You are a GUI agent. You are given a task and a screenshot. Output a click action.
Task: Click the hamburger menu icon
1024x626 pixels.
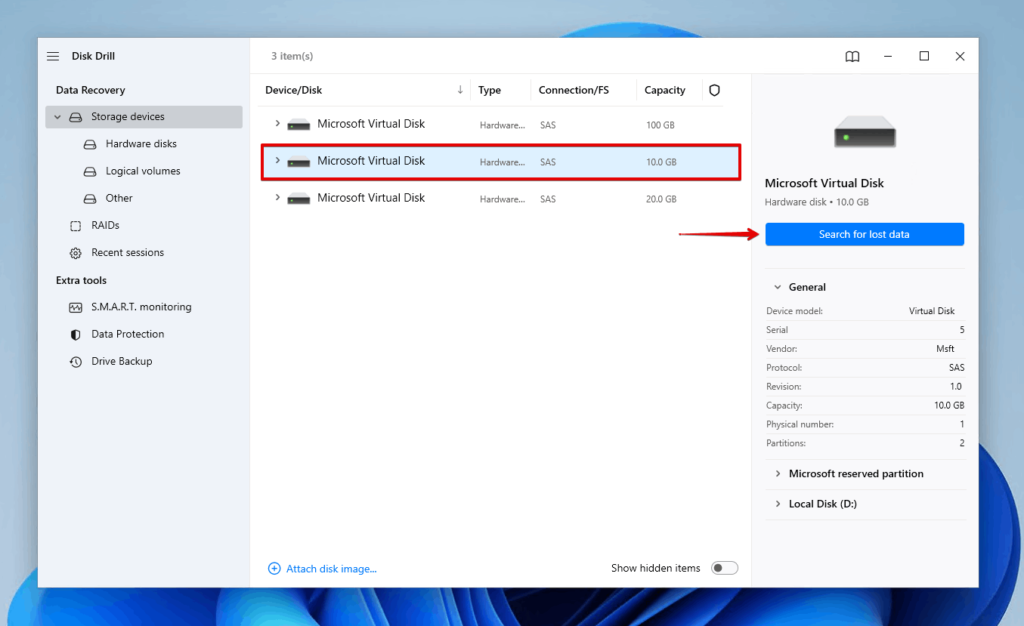pos(52,56)
